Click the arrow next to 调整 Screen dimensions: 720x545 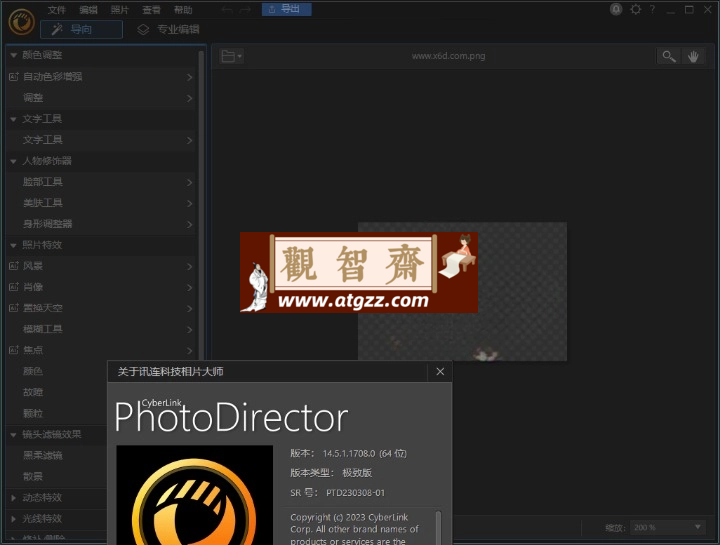click(x=190, y=98)
